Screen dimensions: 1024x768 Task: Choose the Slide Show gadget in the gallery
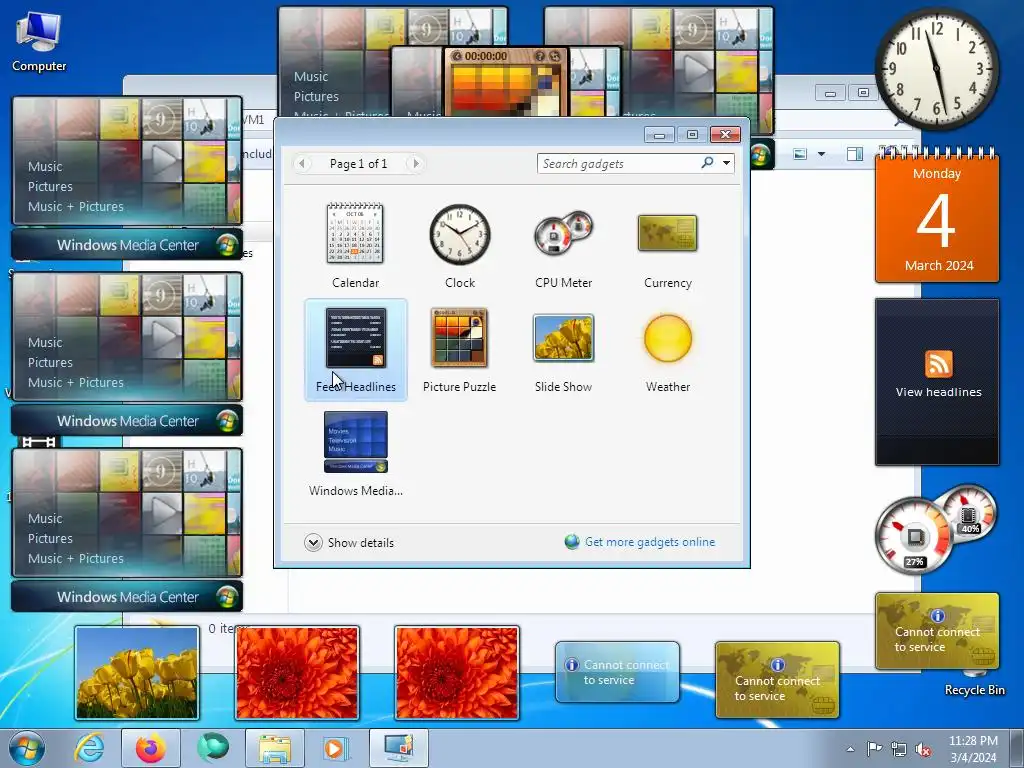click(564, 350)
